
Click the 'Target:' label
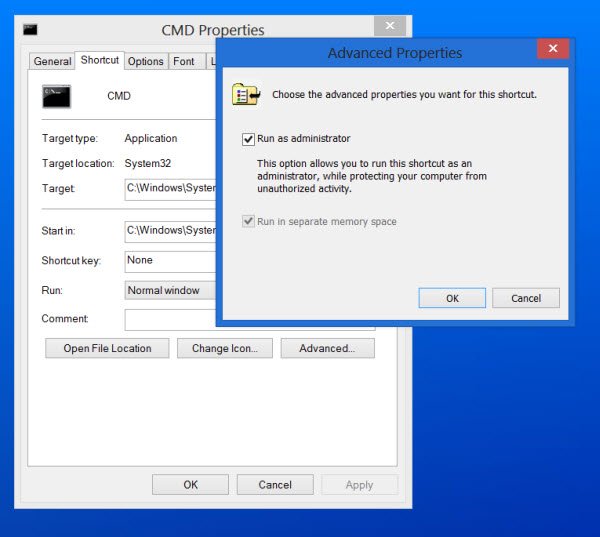[58, 188]
